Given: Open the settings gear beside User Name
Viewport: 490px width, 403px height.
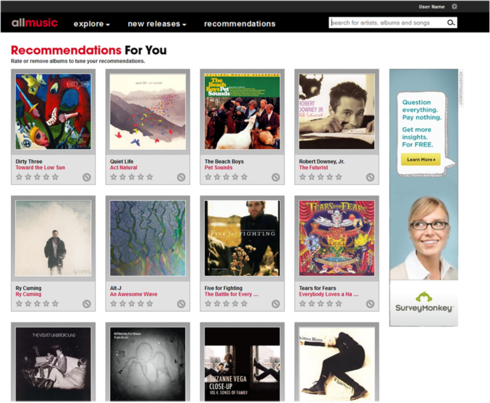Looking at the screenshot, I should pyautogui.click(x=454, y=6).
